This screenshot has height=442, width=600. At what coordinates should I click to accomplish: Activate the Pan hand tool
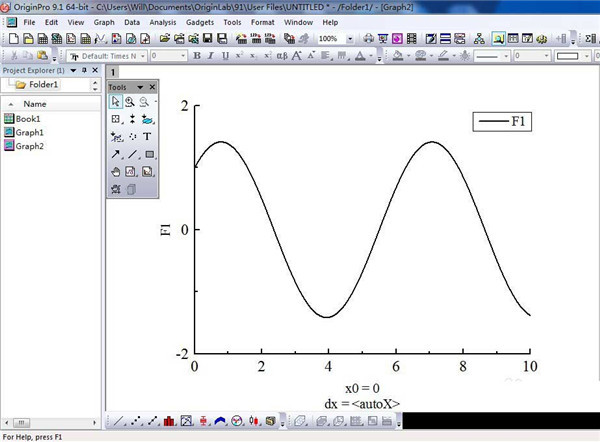[116, 172]
